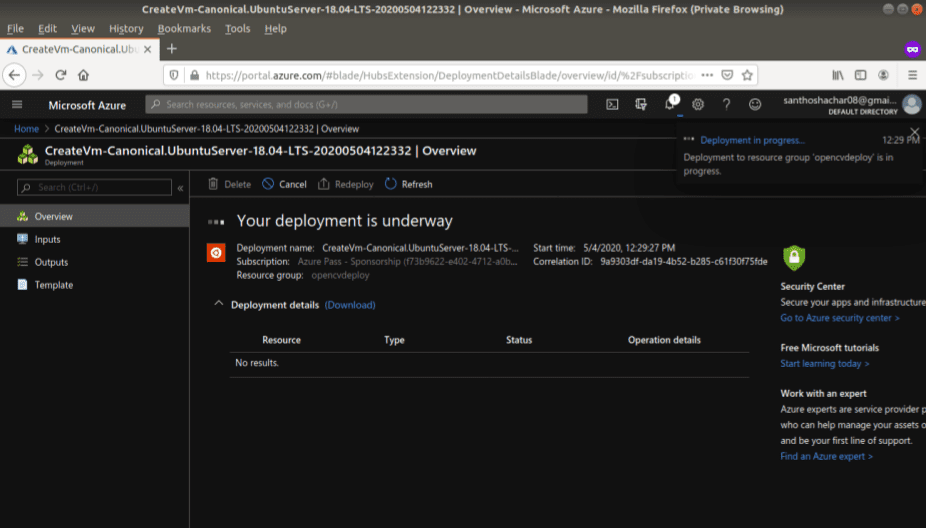Viewport: 926px width, 530px height.
Task: Click the Security Center shield icon
Action: point(794,258)
